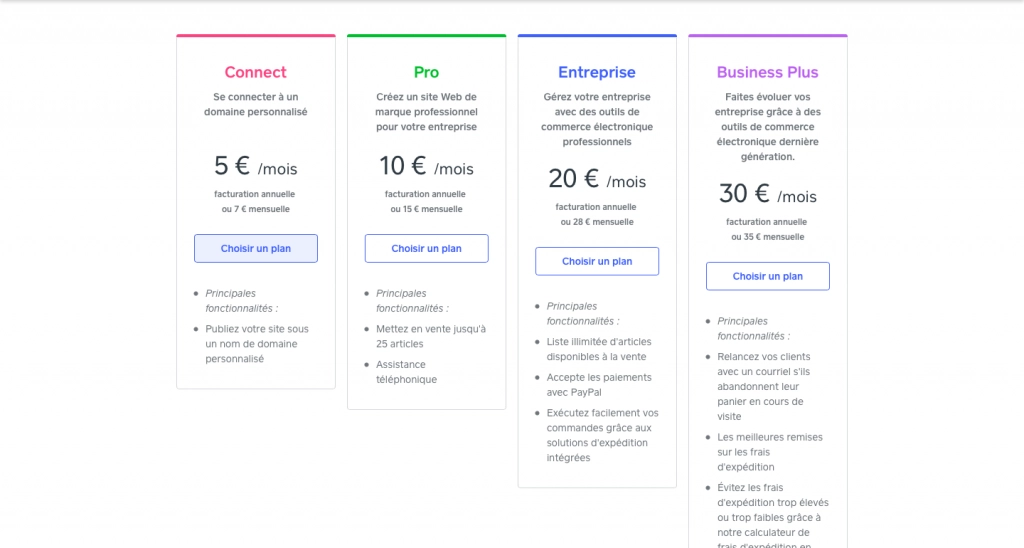Pick the Business Plus plan button
The width and height of the screenshot is (1024, 548).
click(x=767, y=276)
